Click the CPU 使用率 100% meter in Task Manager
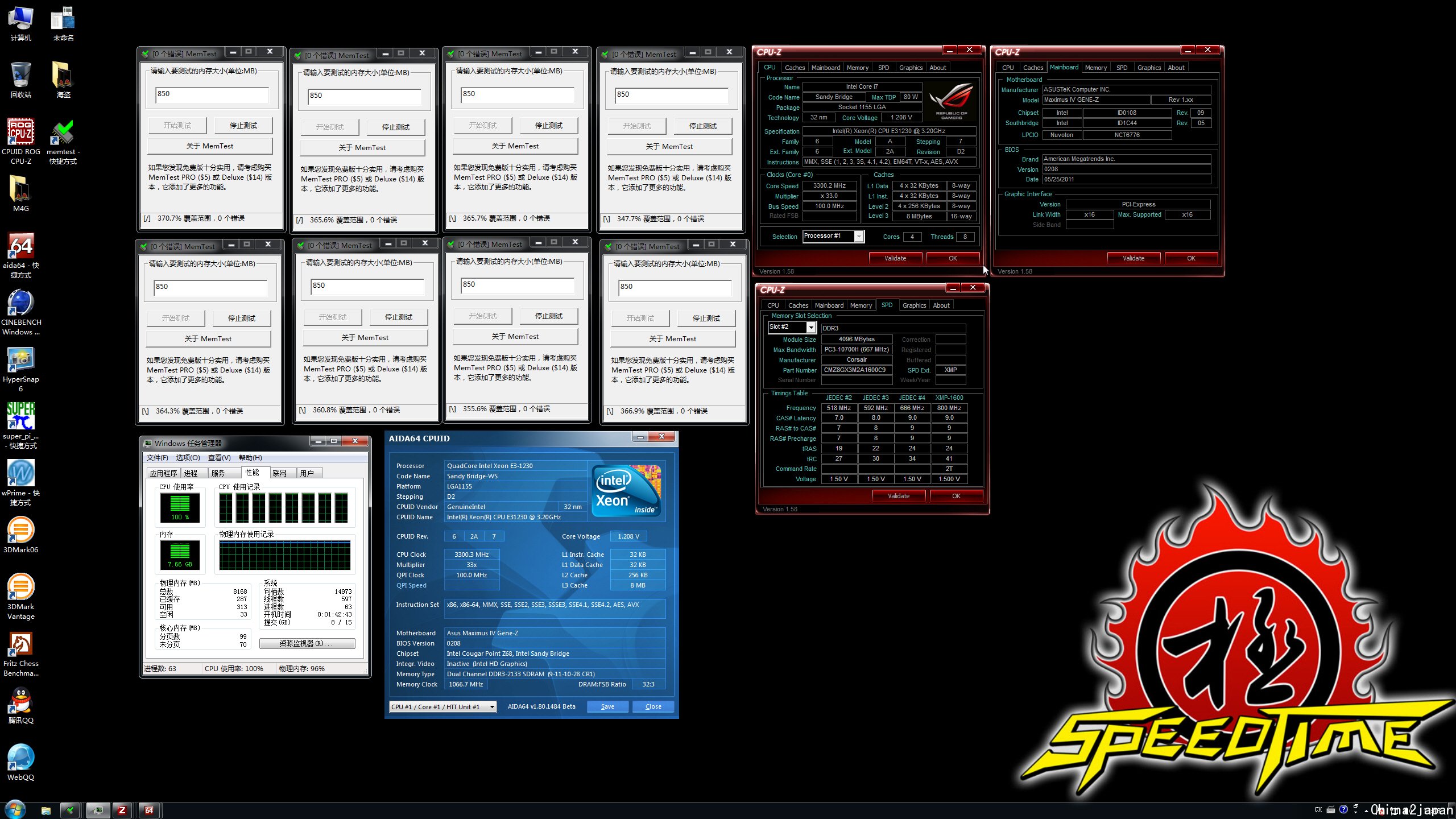Viewport: 1456px width, 819px height. click(x=180, y=507)
